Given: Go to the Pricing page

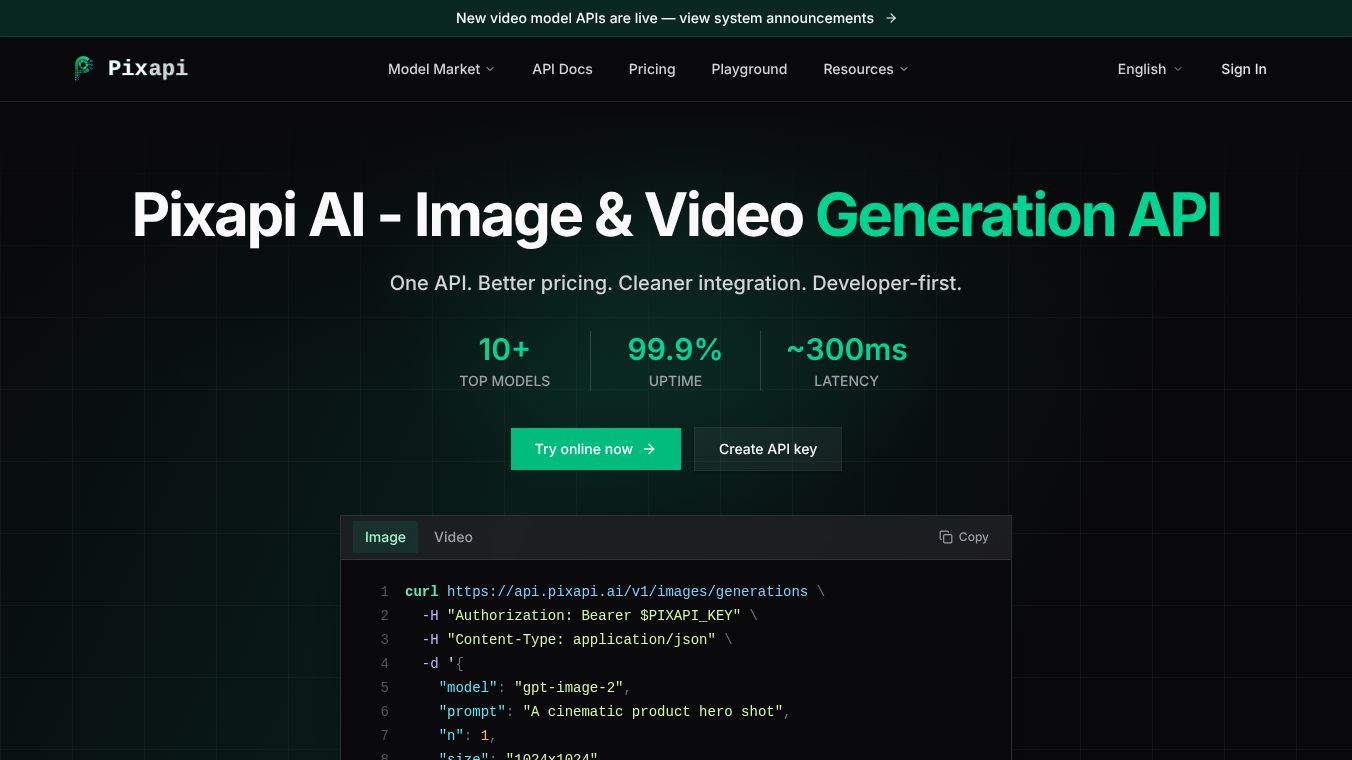Looking at the screenshot, I should 652,69.
